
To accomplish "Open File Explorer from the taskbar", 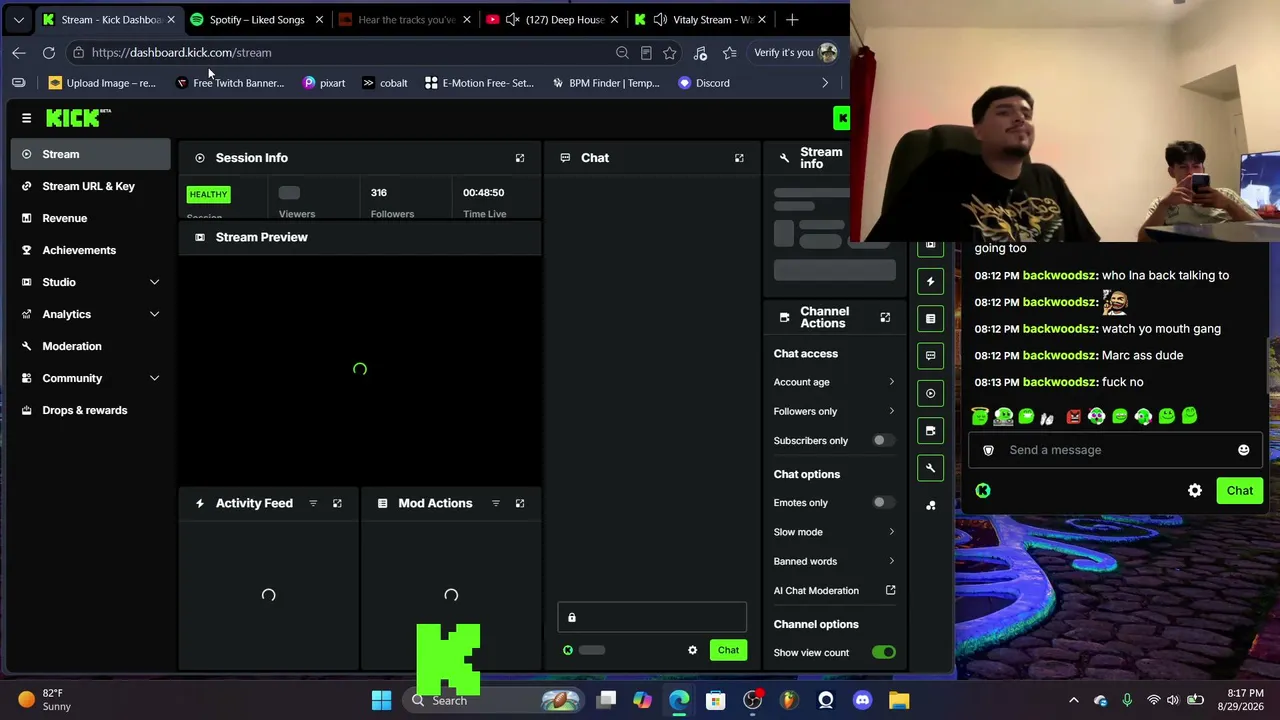I will [899, 700].
